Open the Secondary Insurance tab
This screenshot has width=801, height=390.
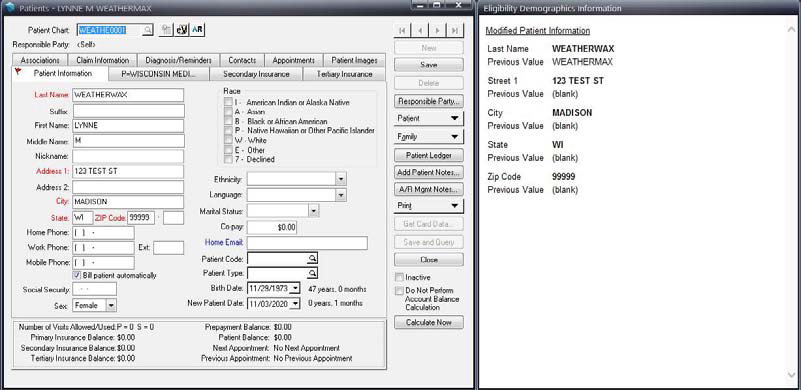(256, 74)
